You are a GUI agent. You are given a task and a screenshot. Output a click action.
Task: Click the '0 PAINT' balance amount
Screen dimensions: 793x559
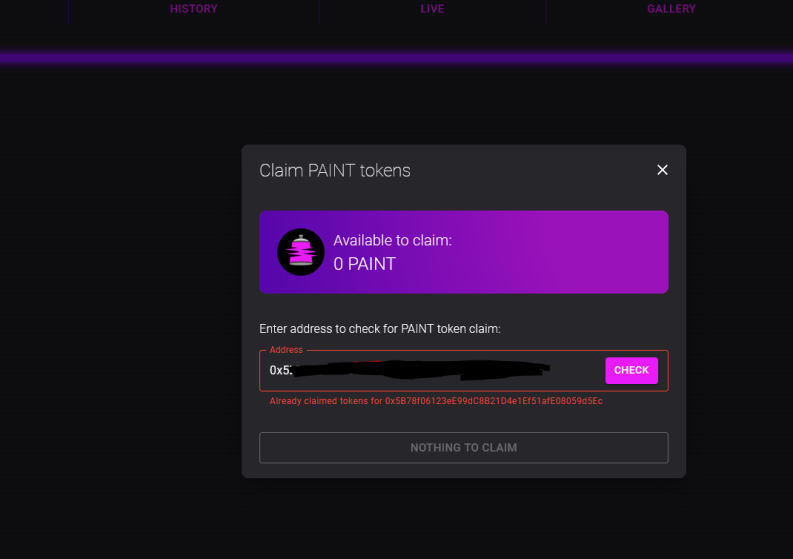(364, 264)
